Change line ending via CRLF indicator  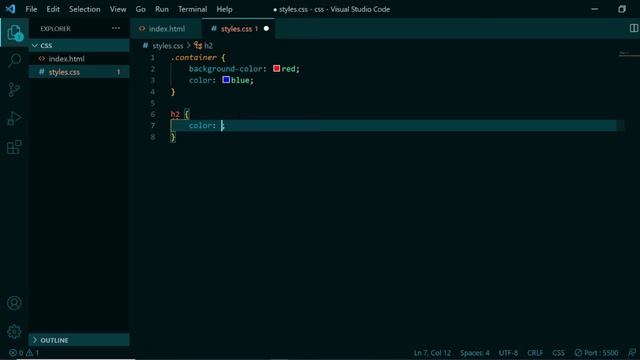pos(535,353)
